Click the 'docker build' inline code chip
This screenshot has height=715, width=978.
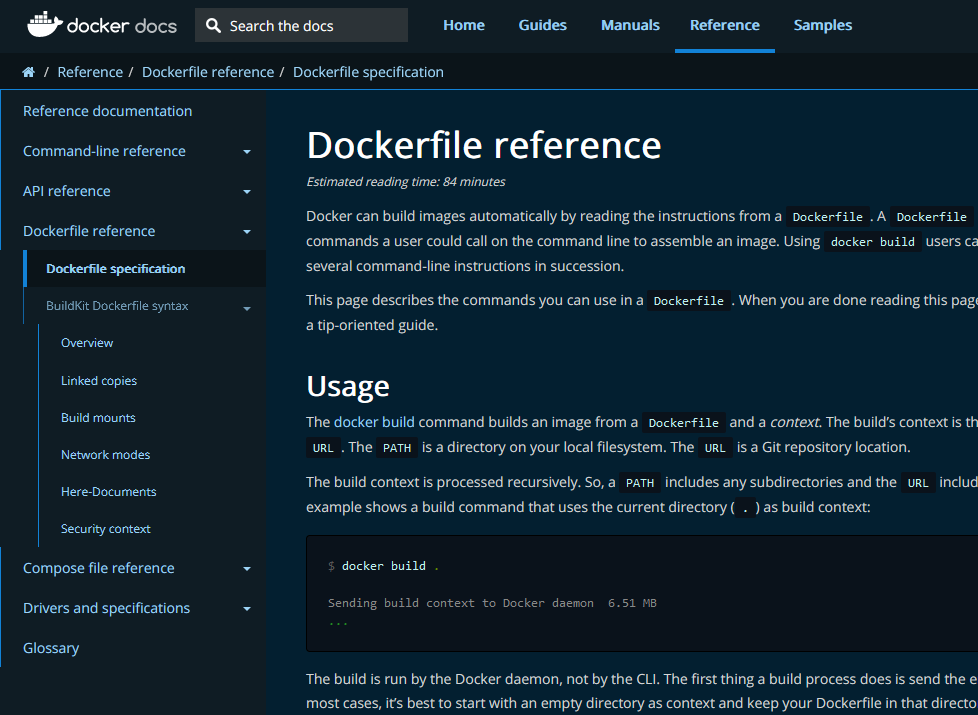pos(873,242)
